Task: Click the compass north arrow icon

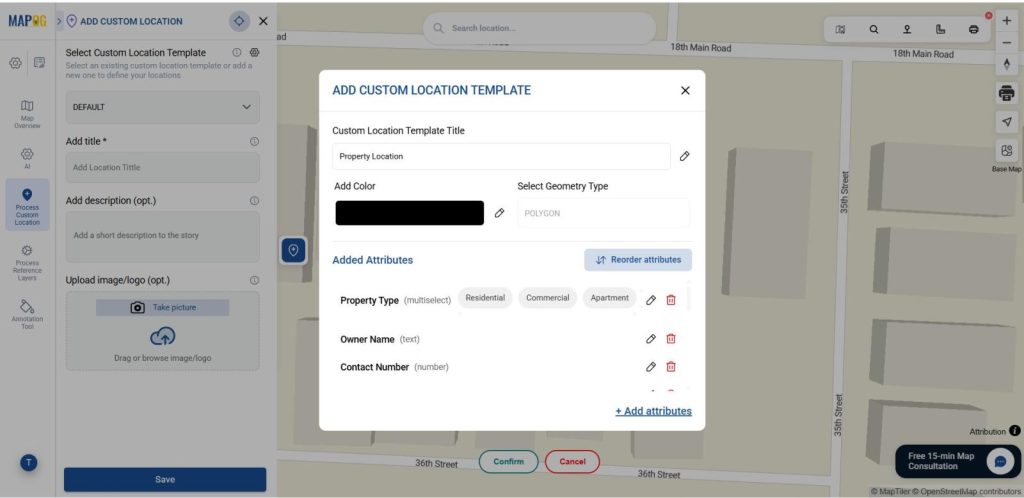Action: 1006,64
